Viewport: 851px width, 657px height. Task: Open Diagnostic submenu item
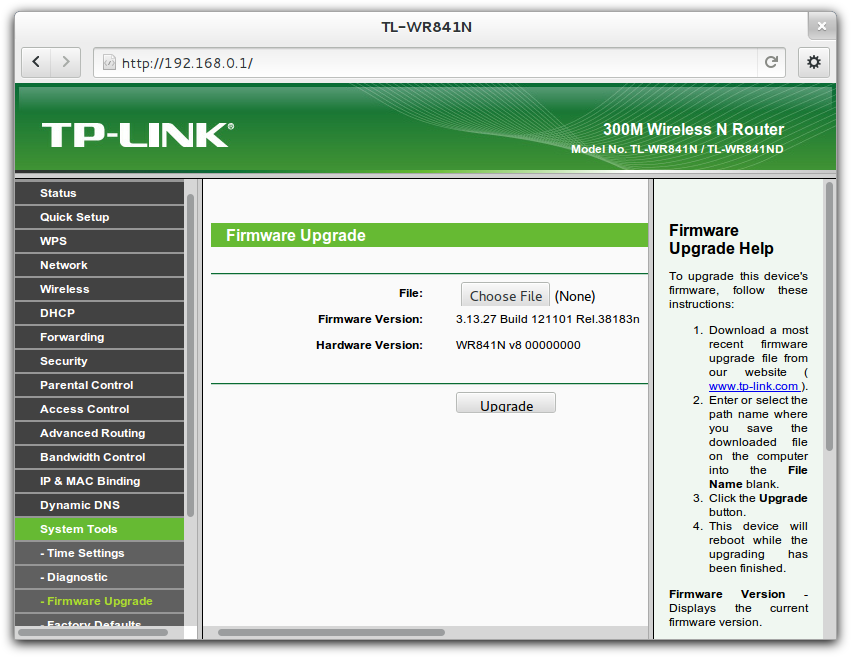[x=99, y=577]
